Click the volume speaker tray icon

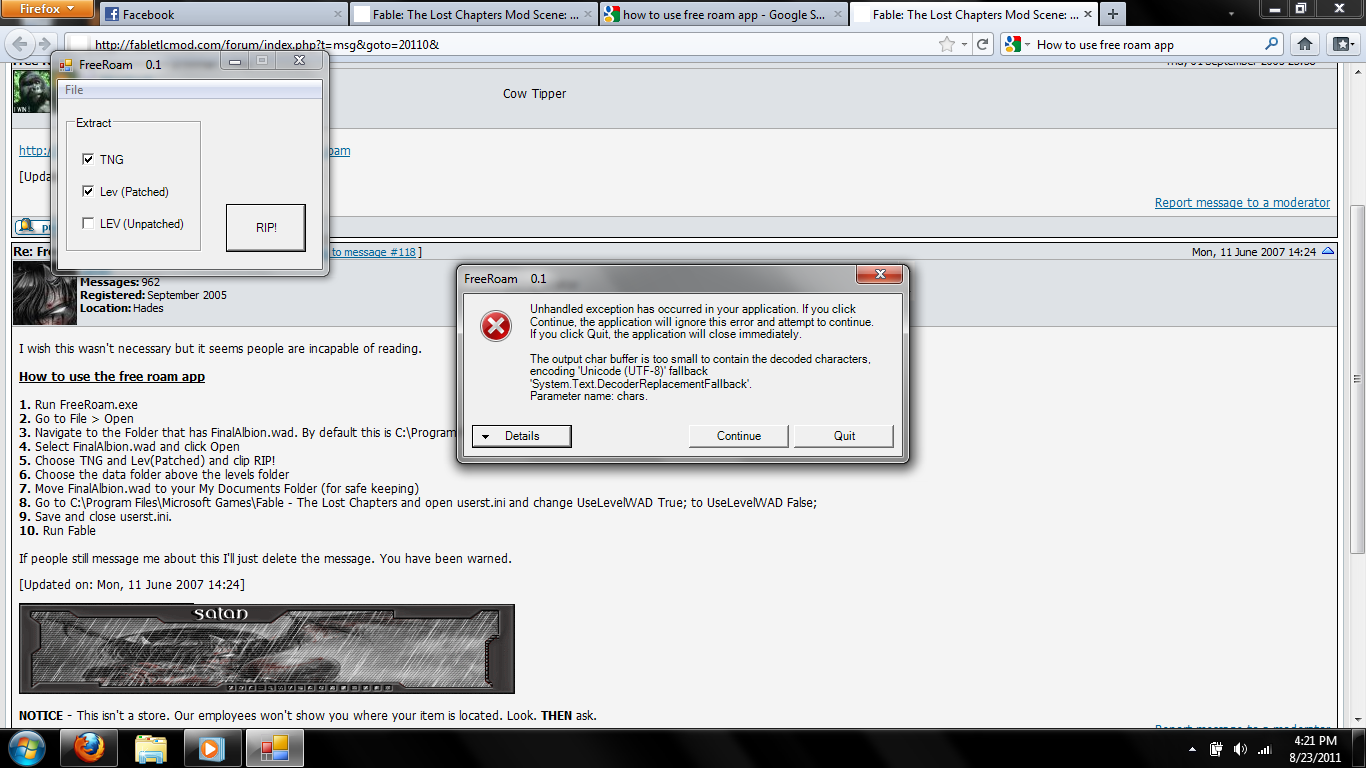[x=1240, y=749]
